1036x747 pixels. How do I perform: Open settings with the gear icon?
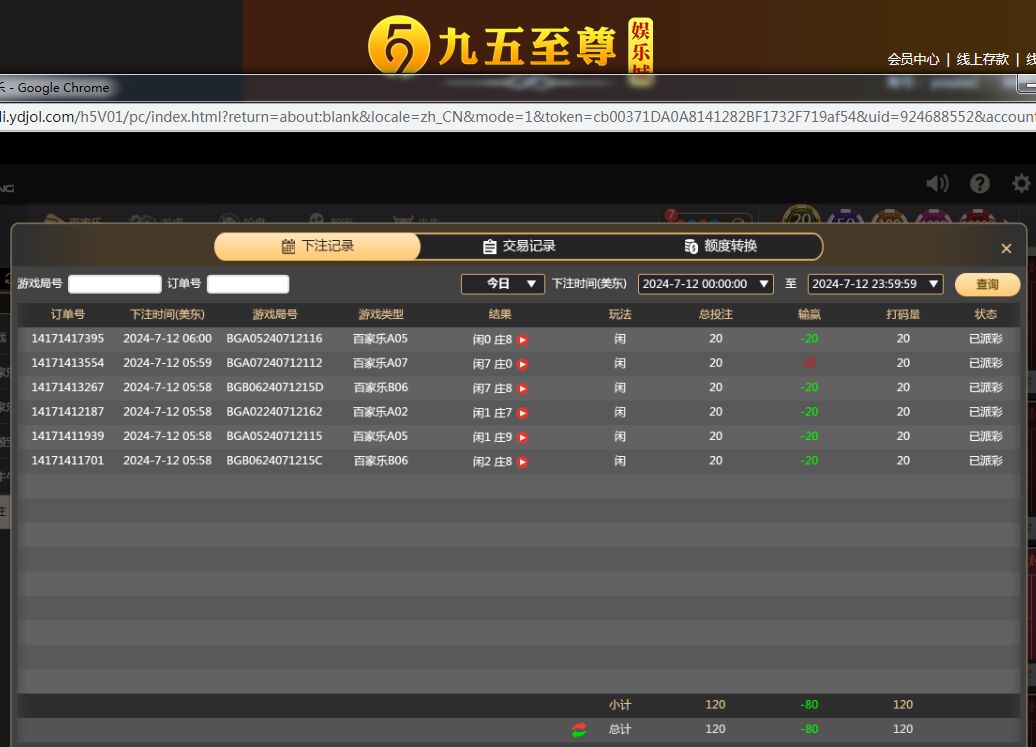tap(1021, 183)
